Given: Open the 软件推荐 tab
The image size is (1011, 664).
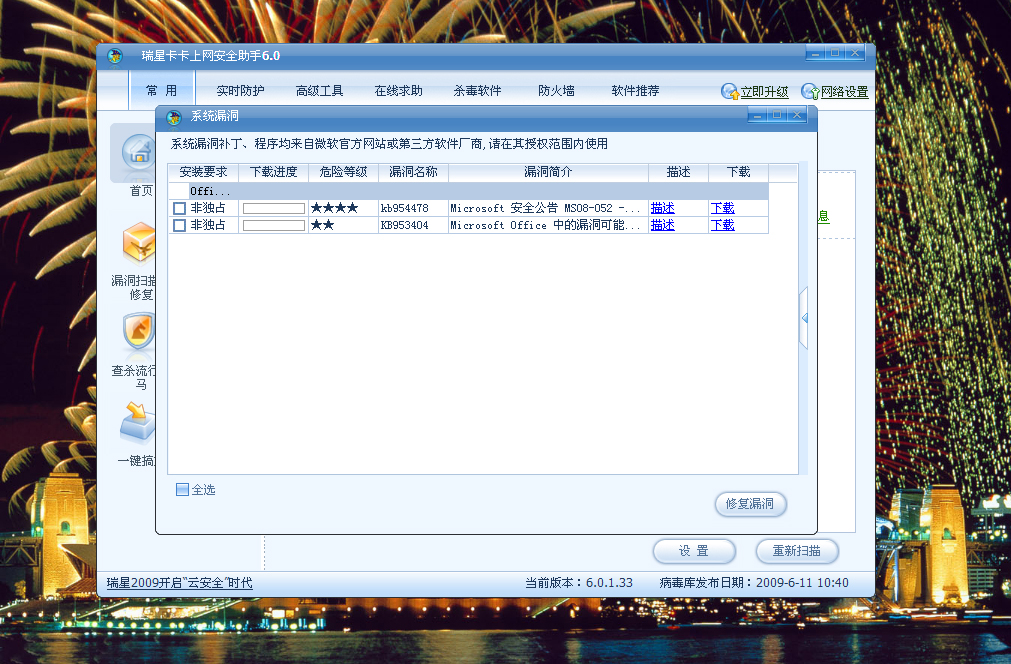Looking at the screenshot, I should point(635,91).
